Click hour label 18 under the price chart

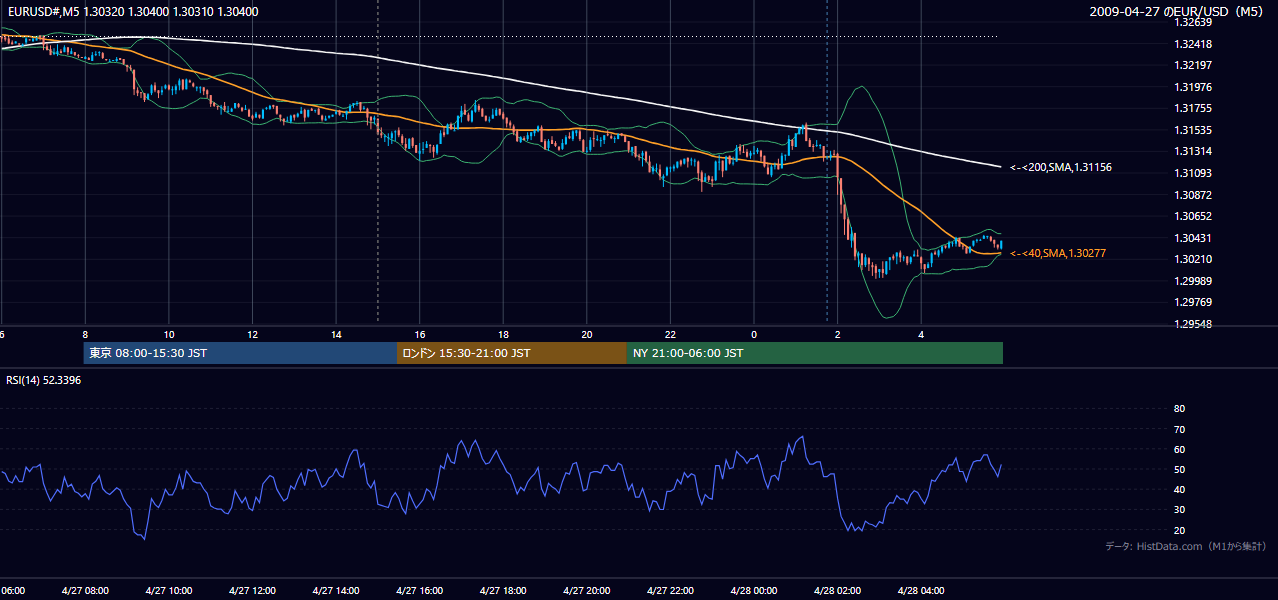[503, 335]
